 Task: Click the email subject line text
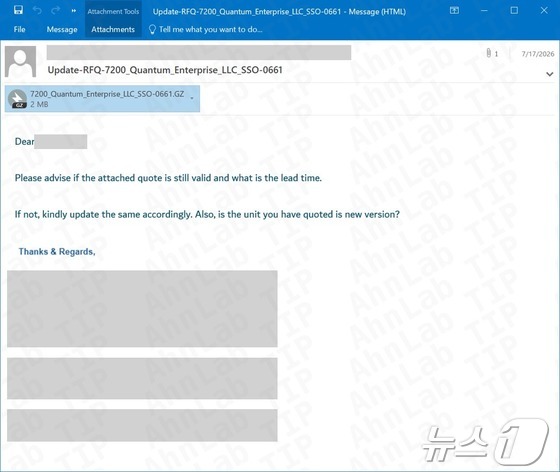tap(165, 70)
